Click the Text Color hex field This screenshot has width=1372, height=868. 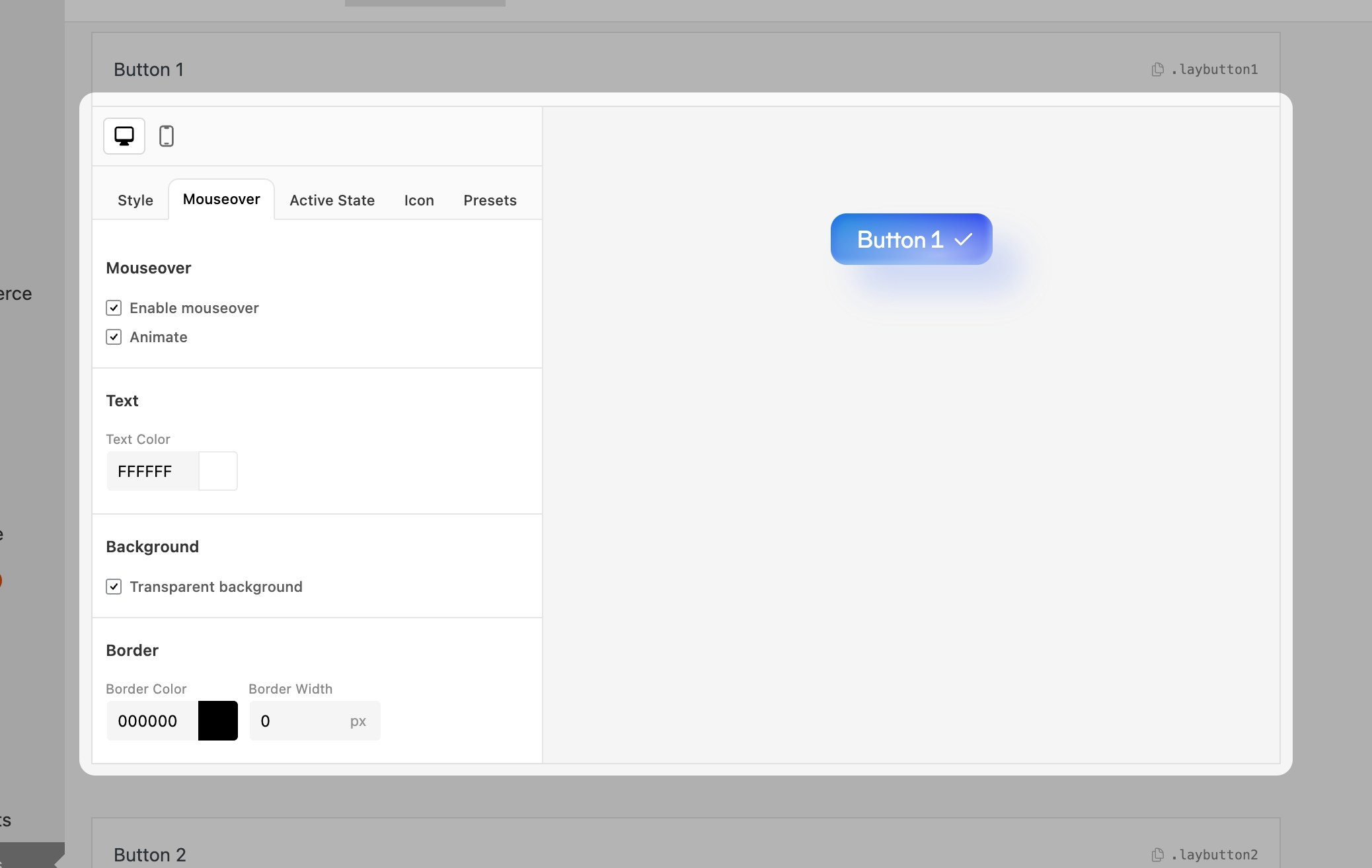153,471
